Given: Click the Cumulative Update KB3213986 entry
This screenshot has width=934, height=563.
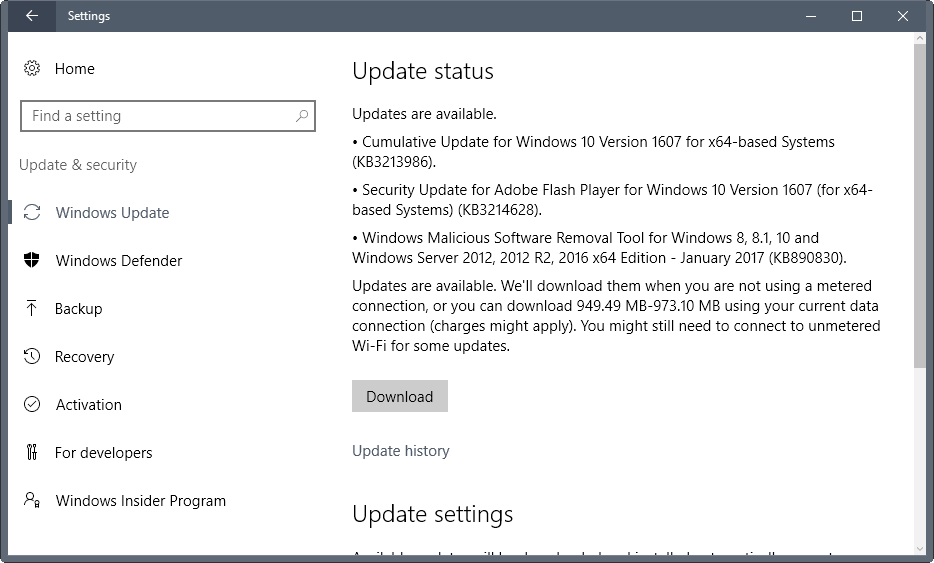Looking at the screenshot, I should pos(593,151).
